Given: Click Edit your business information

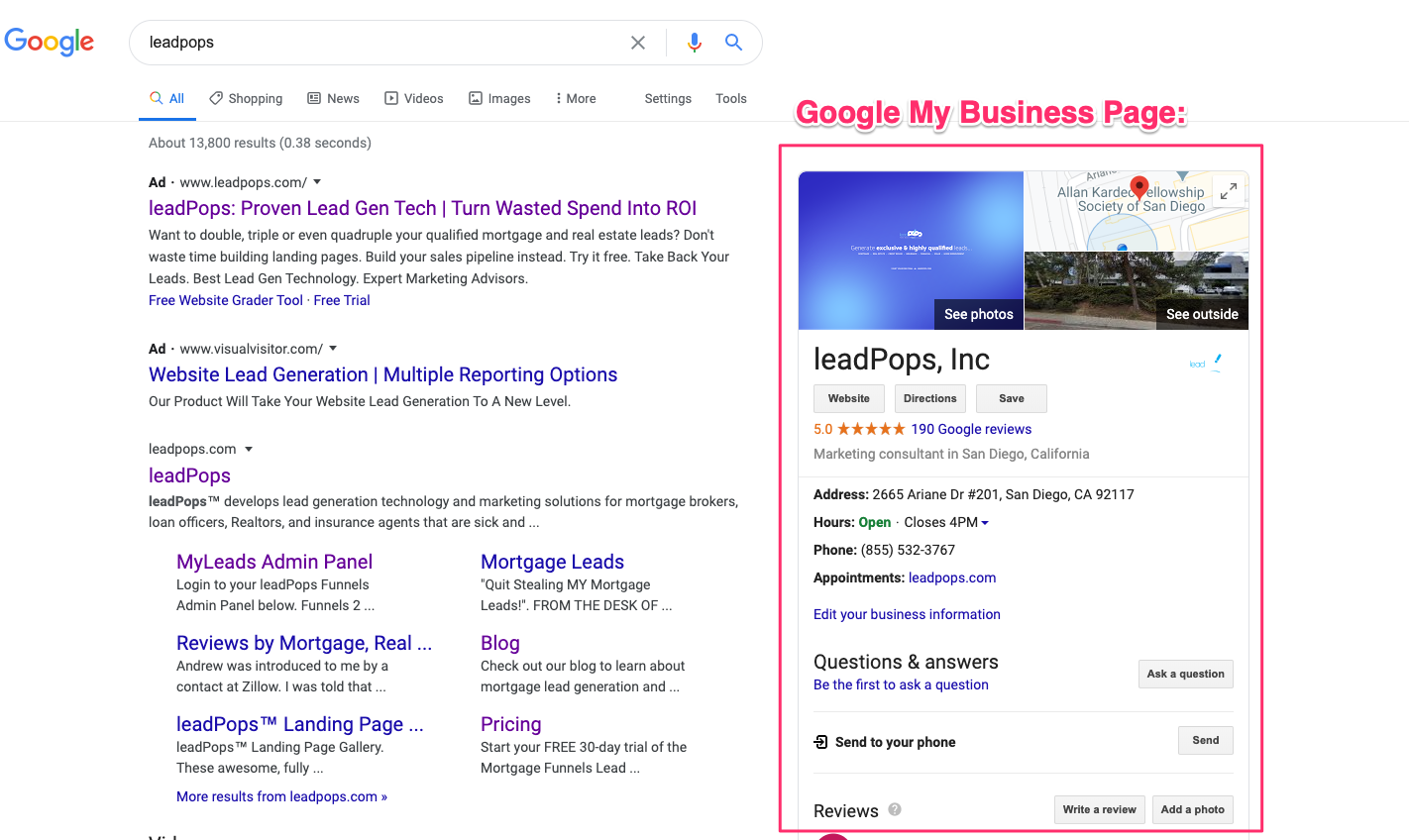Looking at the screenshot, I should pos(907,614).
